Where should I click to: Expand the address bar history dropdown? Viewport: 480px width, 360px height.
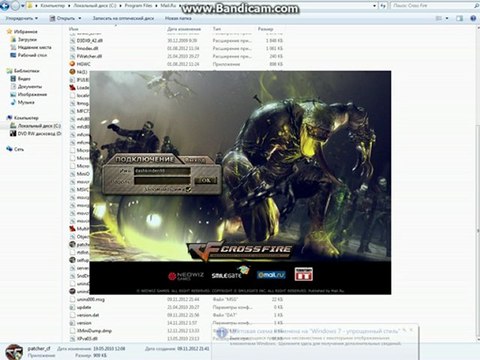[x=375, y=6]
